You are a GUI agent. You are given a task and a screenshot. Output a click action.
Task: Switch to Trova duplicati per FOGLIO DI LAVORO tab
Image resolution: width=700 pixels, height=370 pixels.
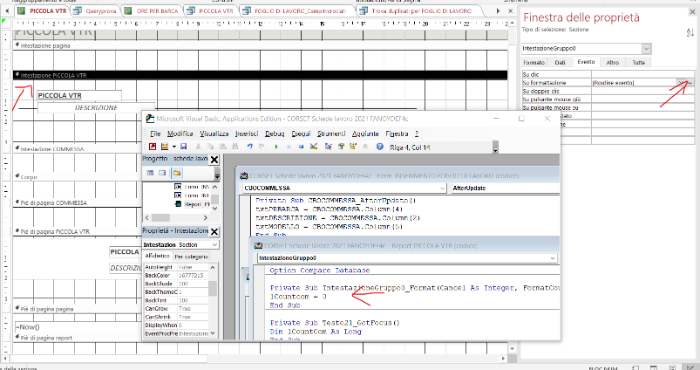coord(417,11)
